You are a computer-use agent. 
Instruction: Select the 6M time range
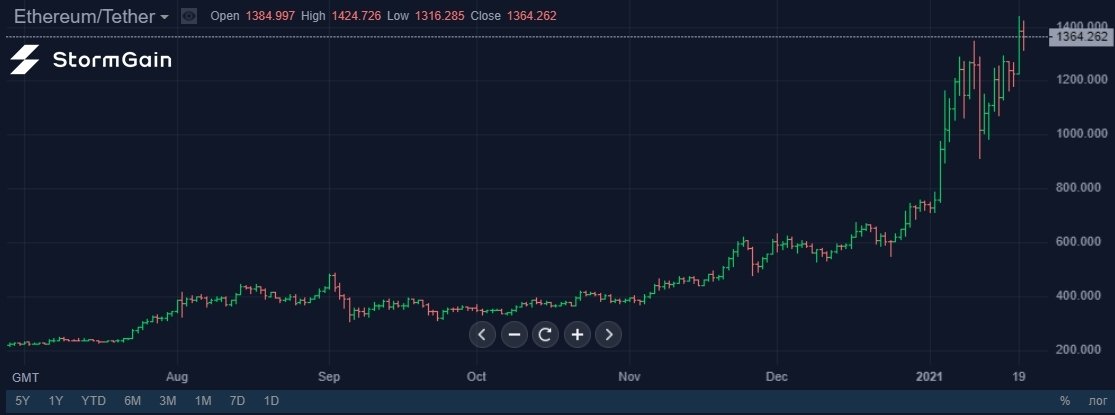[x=132, y=401]
